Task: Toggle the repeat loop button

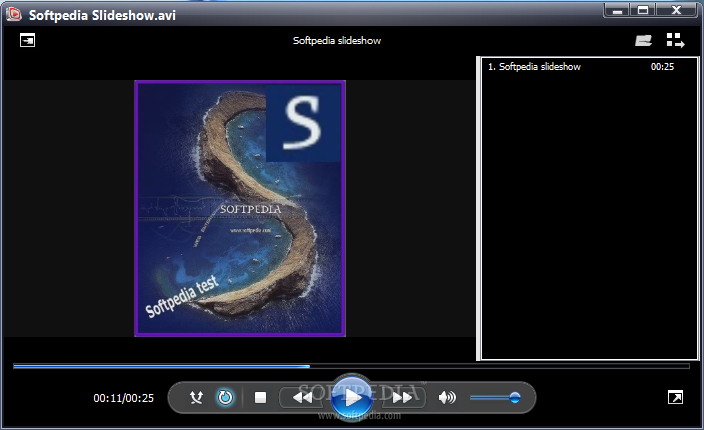Action: click(x=225, y=397)
